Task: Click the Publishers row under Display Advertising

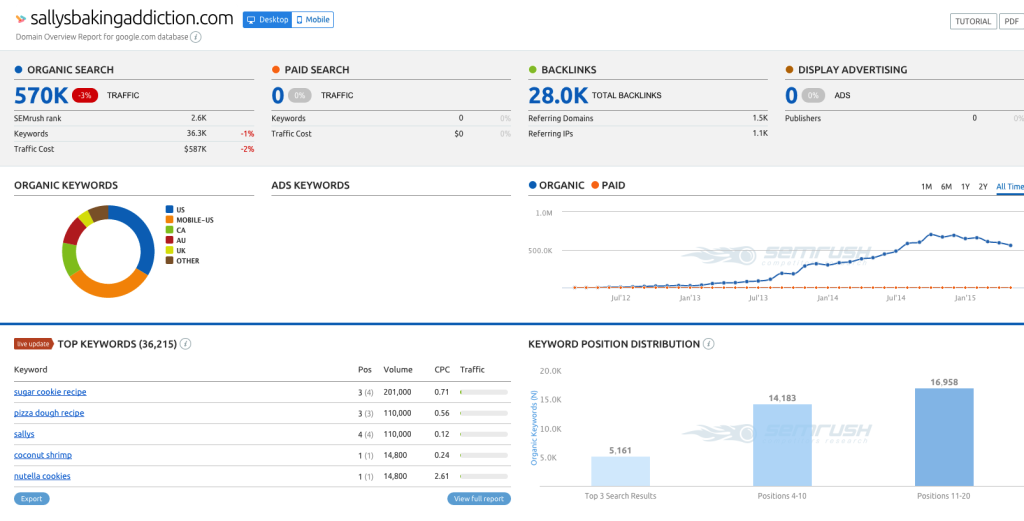Action: (x=904, y=119)
